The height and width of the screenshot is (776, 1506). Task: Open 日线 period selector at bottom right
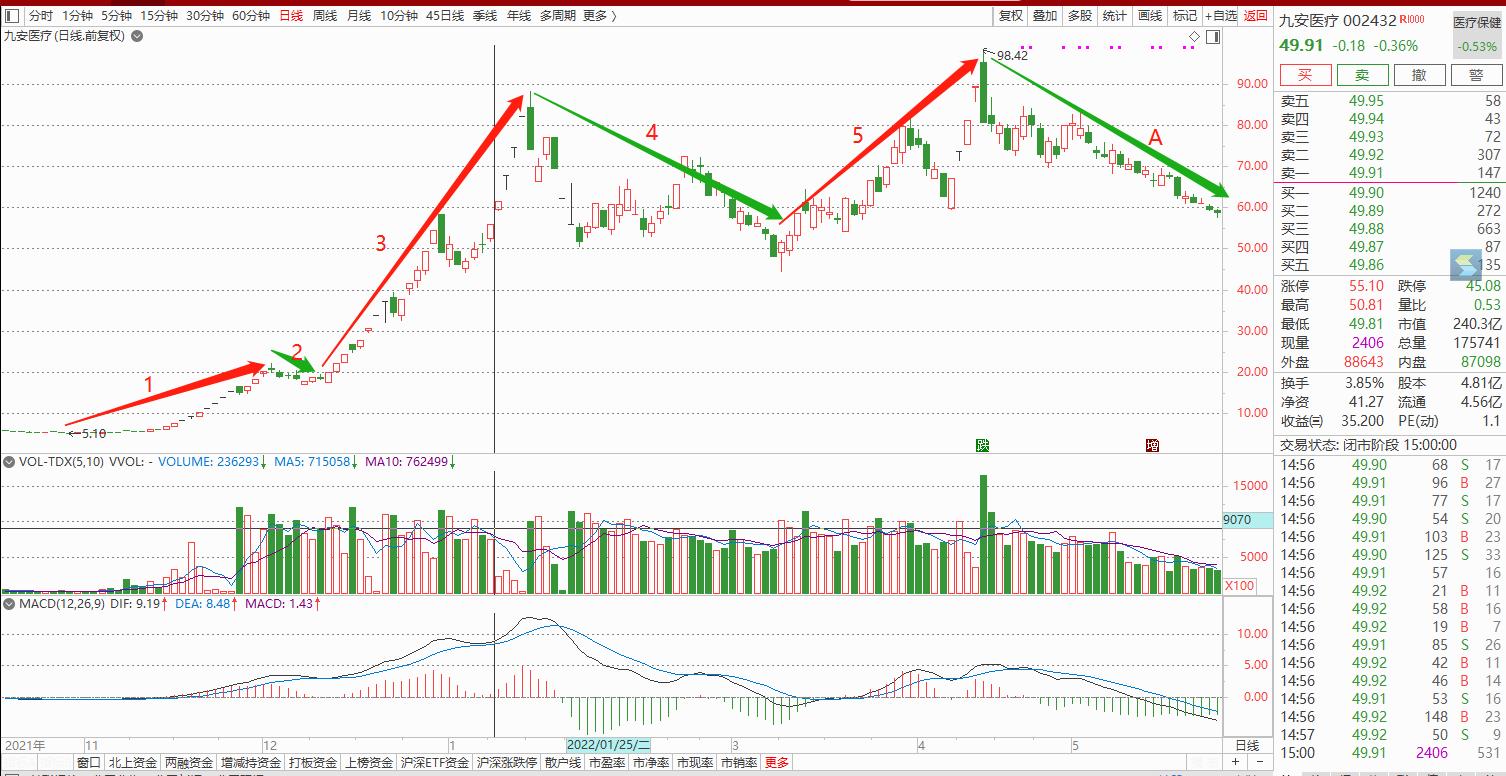coord(1247,745)
